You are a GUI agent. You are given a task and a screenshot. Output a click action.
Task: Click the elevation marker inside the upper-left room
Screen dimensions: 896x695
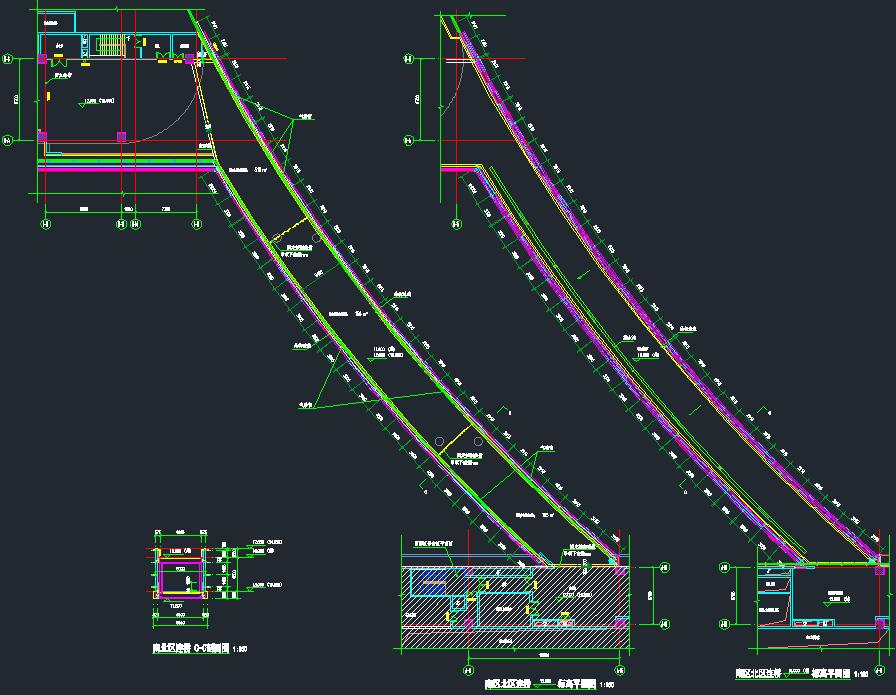(x=98, y=102)
